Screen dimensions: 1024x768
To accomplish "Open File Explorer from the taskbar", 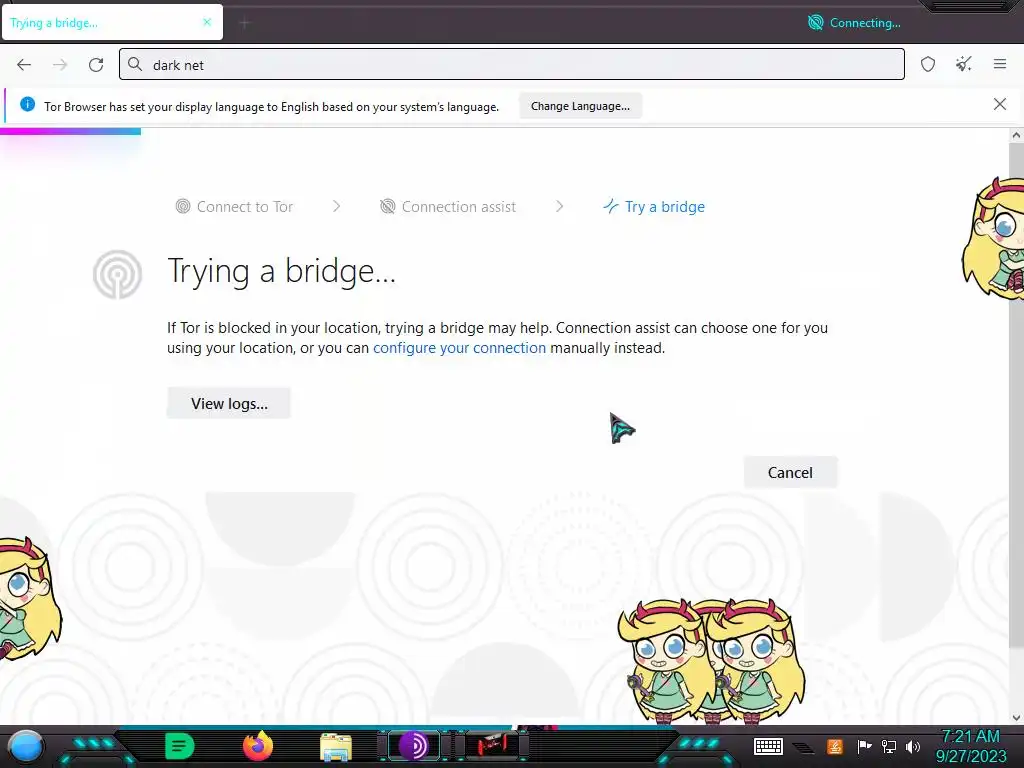I will 336,747.
